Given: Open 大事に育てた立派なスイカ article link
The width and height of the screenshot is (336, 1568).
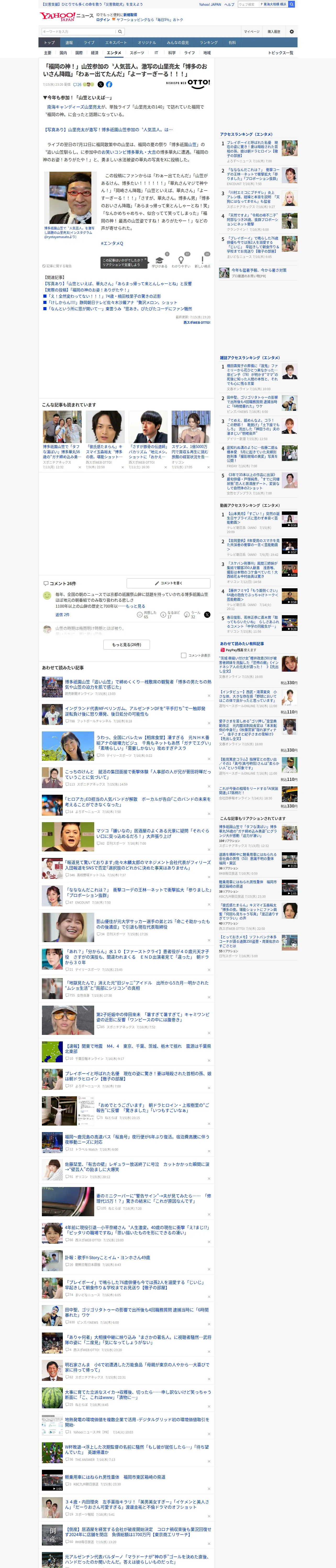Looking at the screenshot, I should pos(138,1394).
